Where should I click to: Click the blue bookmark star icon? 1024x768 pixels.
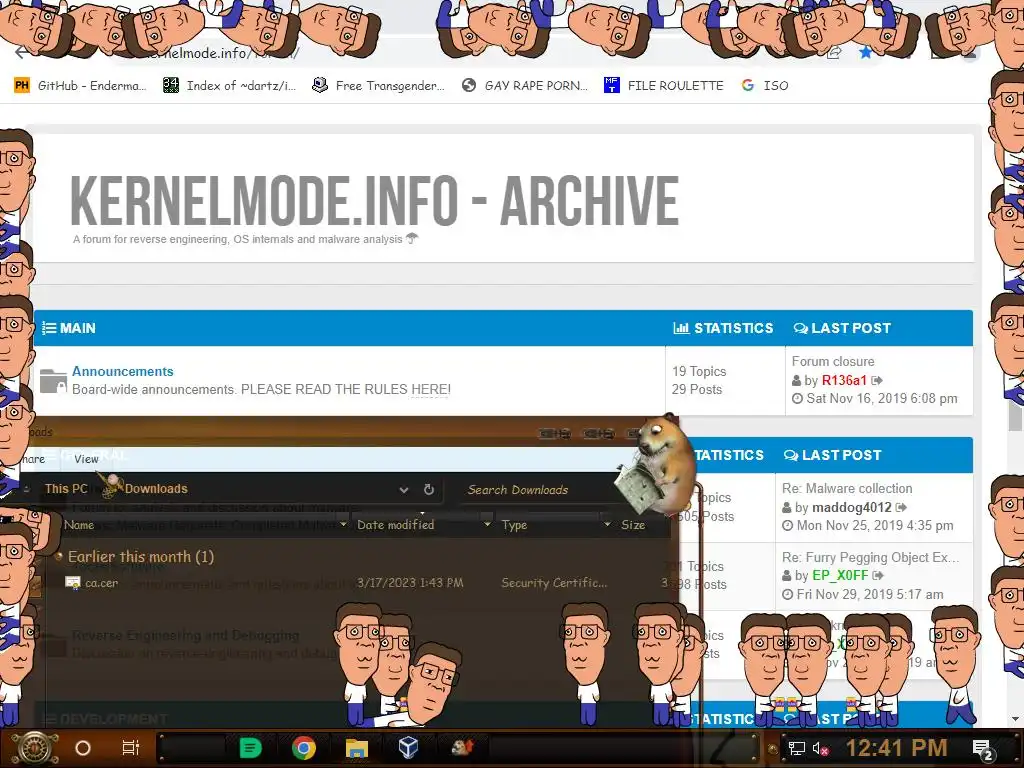point(866,53)
